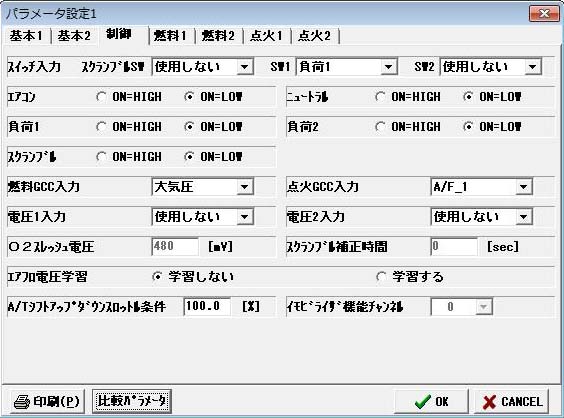
Task: Switch to the 基本1 tab
Action: [26, 36]
